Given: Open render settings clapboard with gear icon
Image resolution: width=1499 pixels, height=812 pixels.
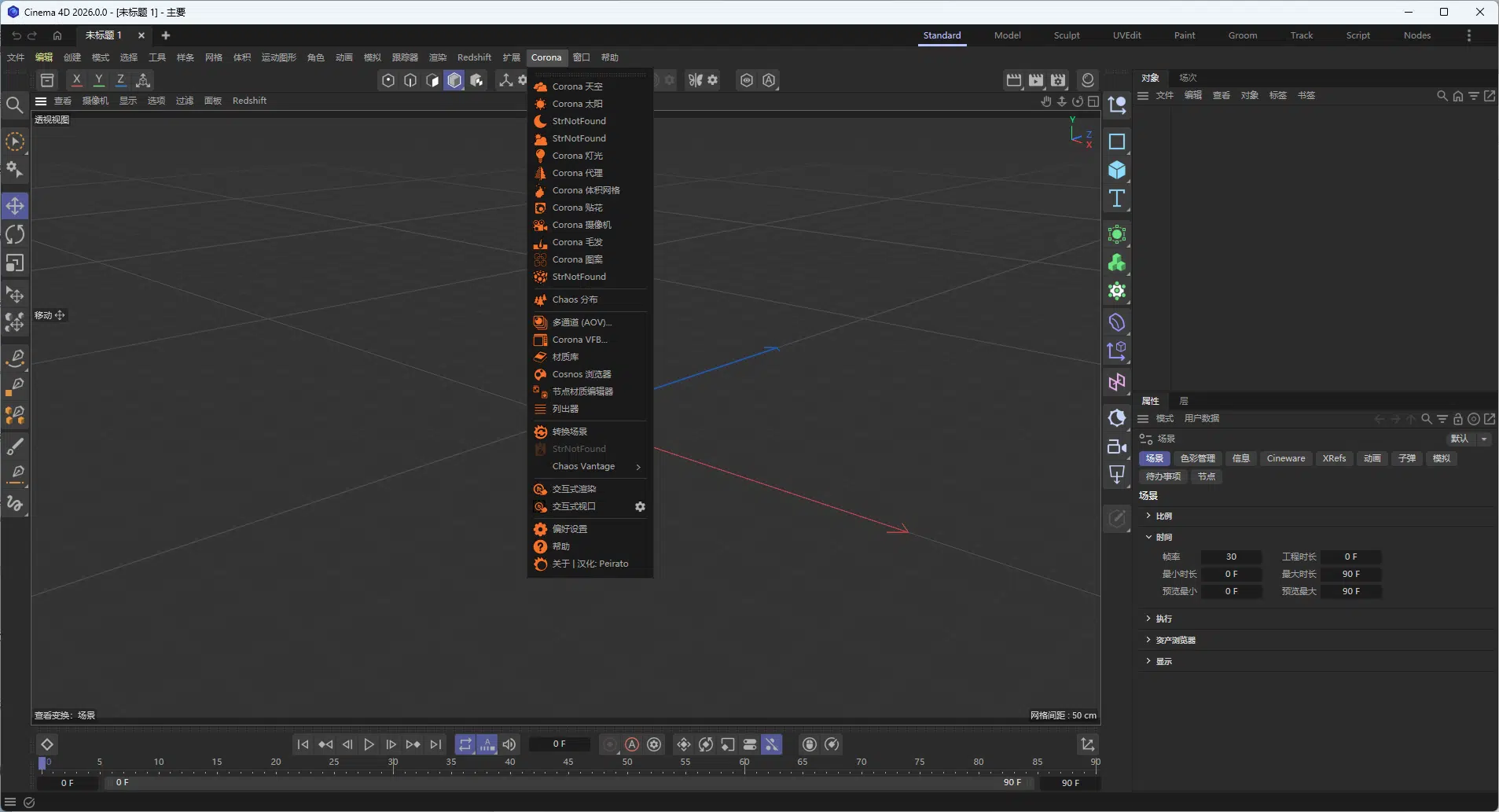Looking at the screenshot, I should coord(1058,80).
